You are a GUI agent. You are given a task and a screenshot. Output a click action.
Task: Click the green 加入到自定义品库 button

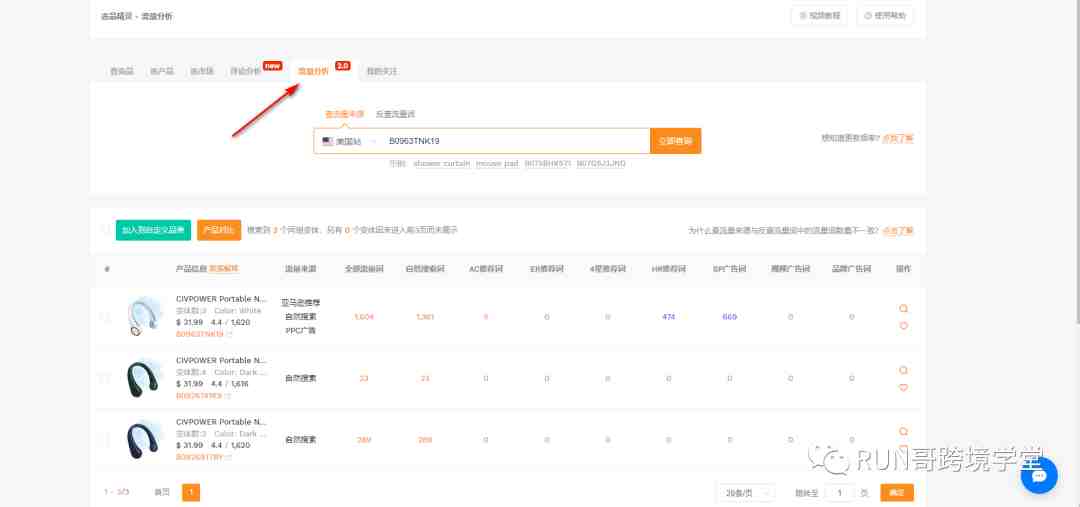153,230
